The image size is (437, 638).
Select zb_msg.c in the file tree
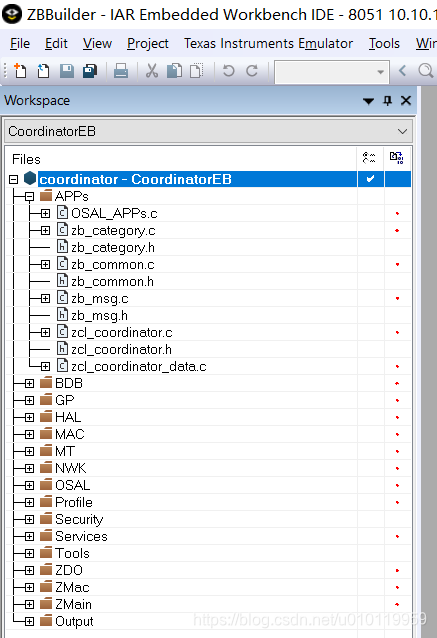(x=100, y=299)
